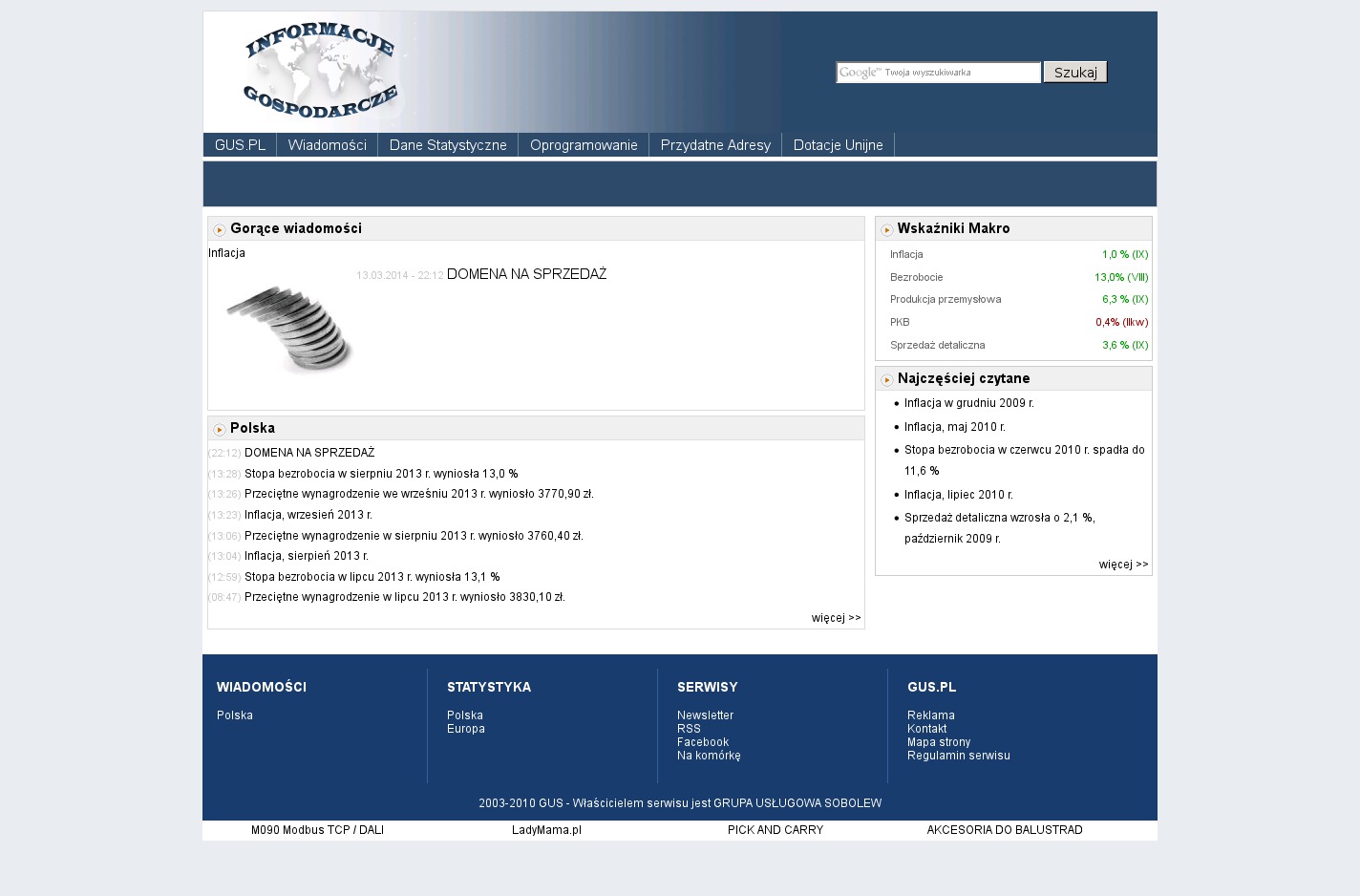Viewport: 1360px width, 896px height.
Task: Open the Inflacja macro indicator row
Action: coord(906,255)
